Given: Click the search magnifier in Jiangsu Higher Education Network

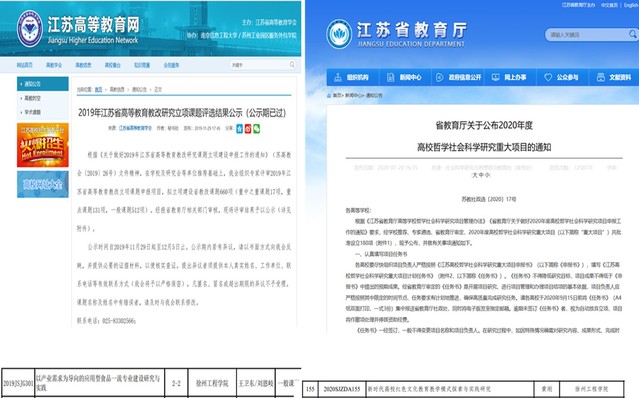Looking at the screenshot, I should [x=292, y=64].
